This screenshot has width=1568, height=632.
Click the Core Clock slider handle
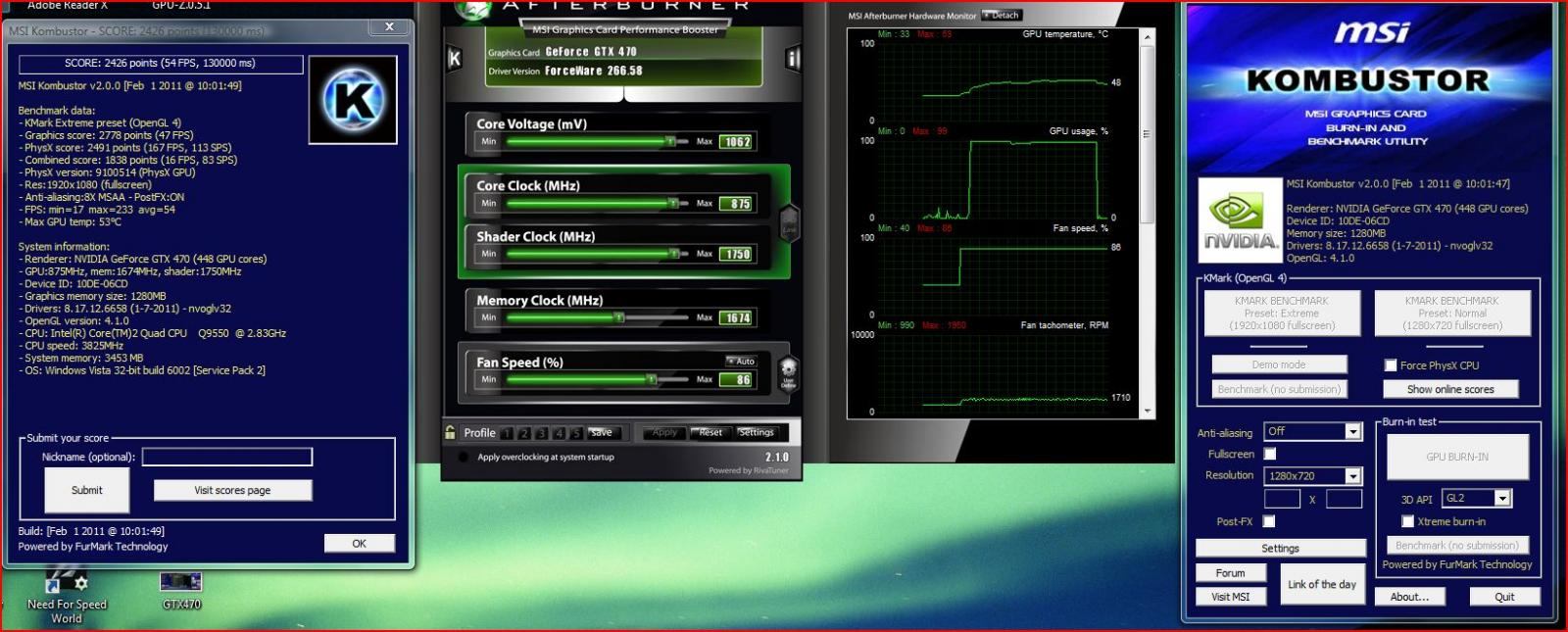click(672, 203)
